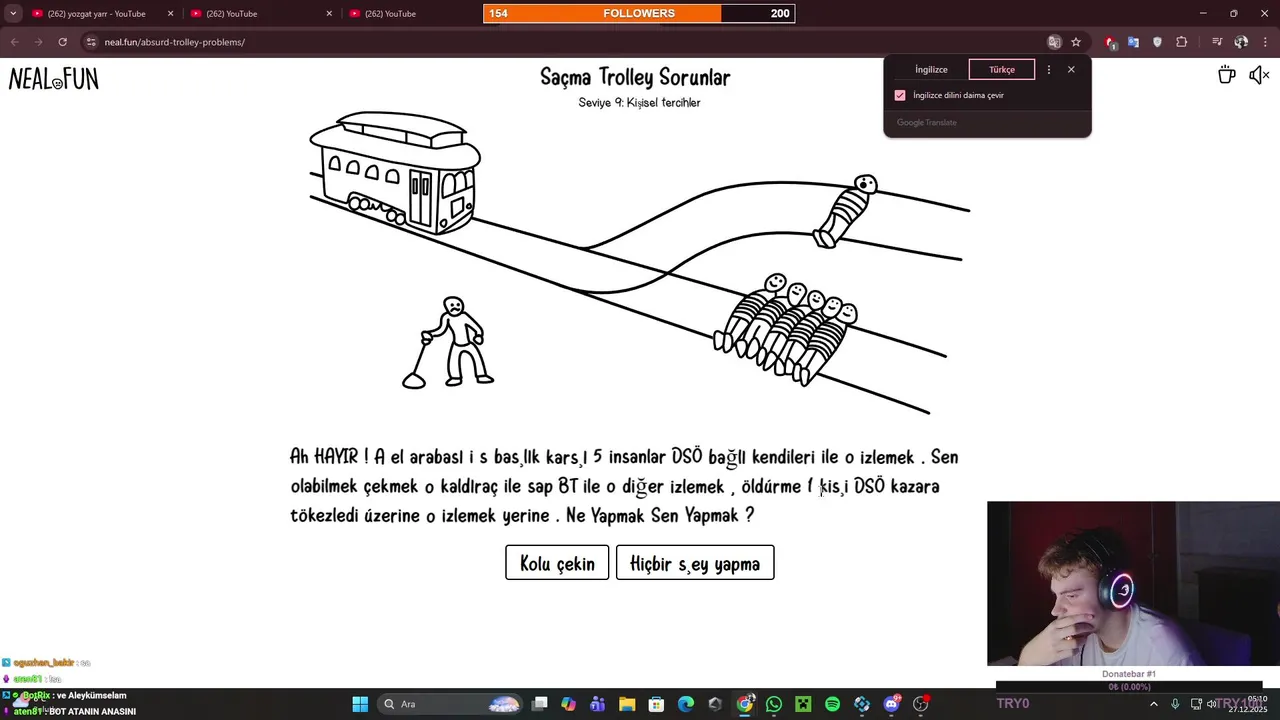The image size is (1280, 720).
Task: Choose the Hiçbir şey yapma button
Action: coord(695,563)
